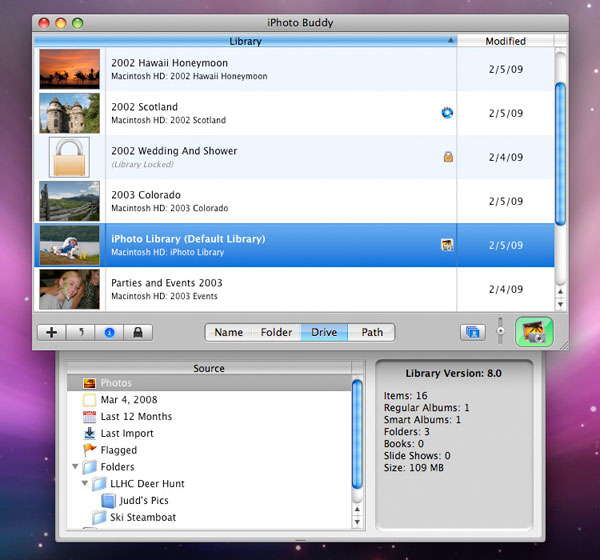Click the LLHC Deer Hunt folder icon
600x560 pixels.
pos(99,484)
